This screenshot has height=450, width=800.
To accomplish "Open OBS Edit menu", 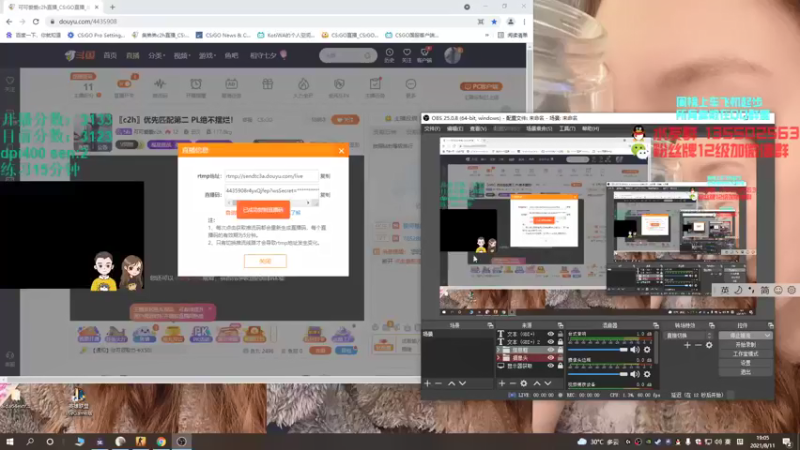I will coord(455,129).
